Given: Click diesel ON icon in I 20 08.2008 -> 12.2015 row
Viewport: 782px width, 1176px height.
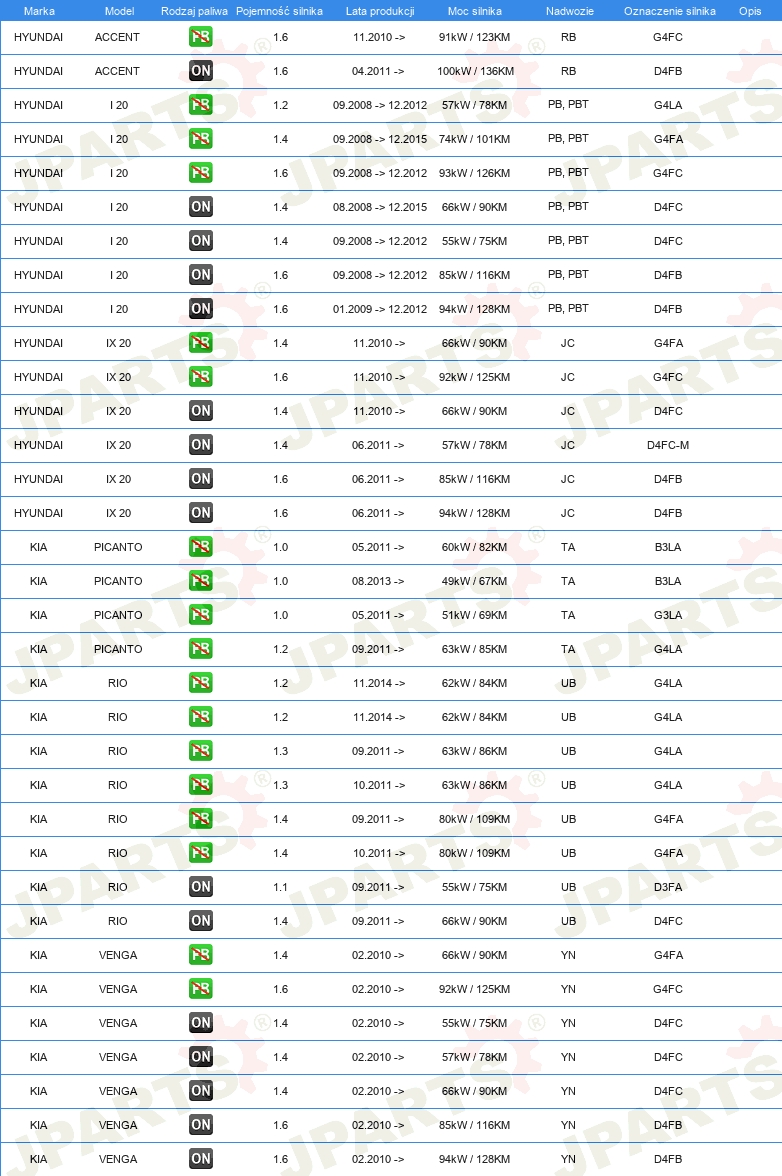Looking at the screenshot, I should tap(200, 207).
